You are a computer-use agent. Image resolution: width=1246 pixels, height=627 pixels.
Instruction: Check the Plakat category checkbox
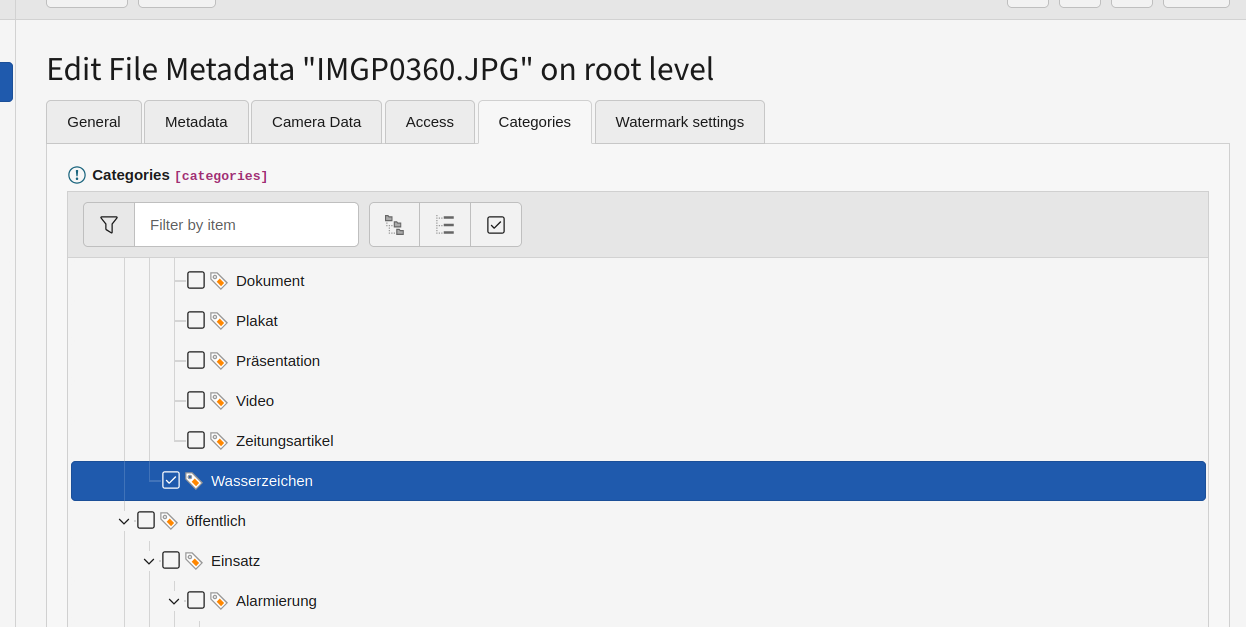point(196,321)
